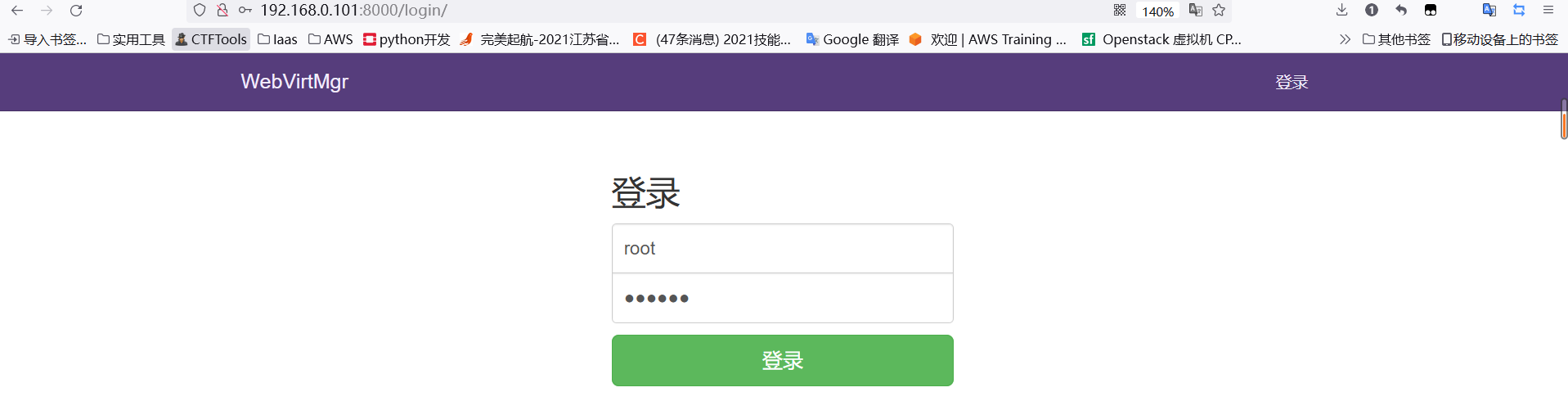
Task: Open the CTFTools bookmarks folder
Action: point(211,39)
